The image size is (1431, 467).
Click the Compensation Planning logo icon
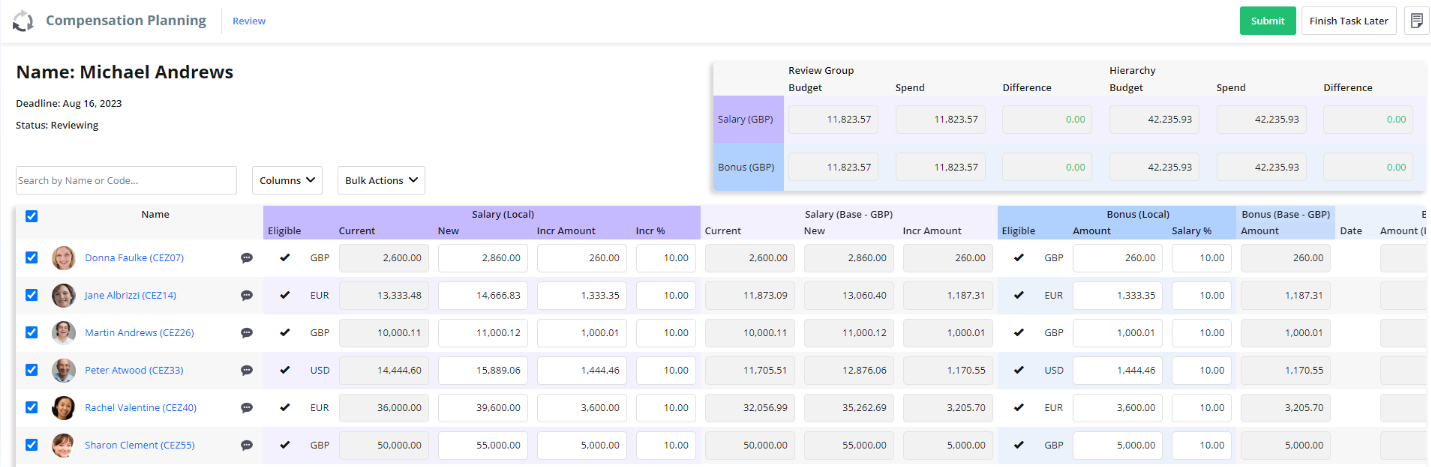(x=22, y=21)
